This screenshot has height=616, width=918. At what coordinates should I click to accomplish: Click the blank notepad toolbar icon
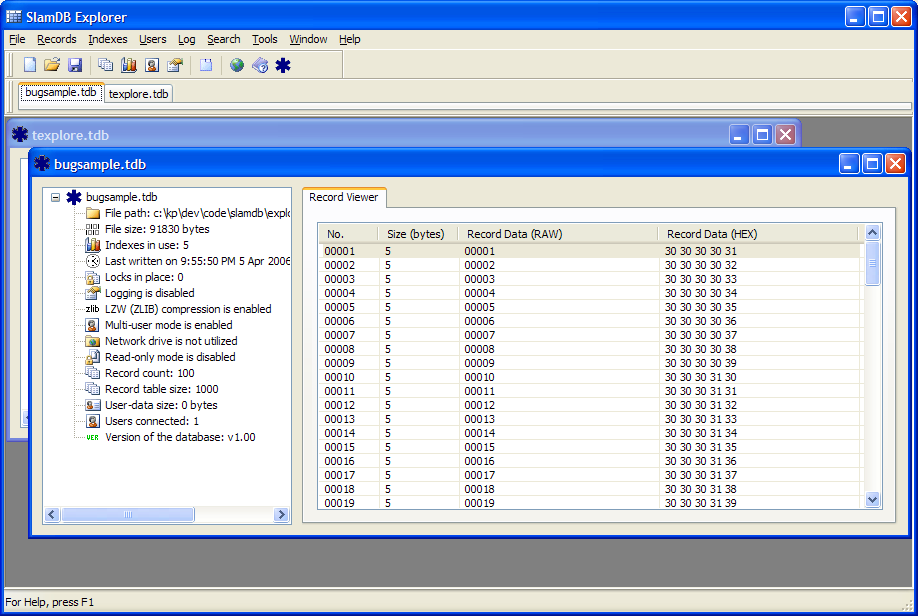pos(205,65)
